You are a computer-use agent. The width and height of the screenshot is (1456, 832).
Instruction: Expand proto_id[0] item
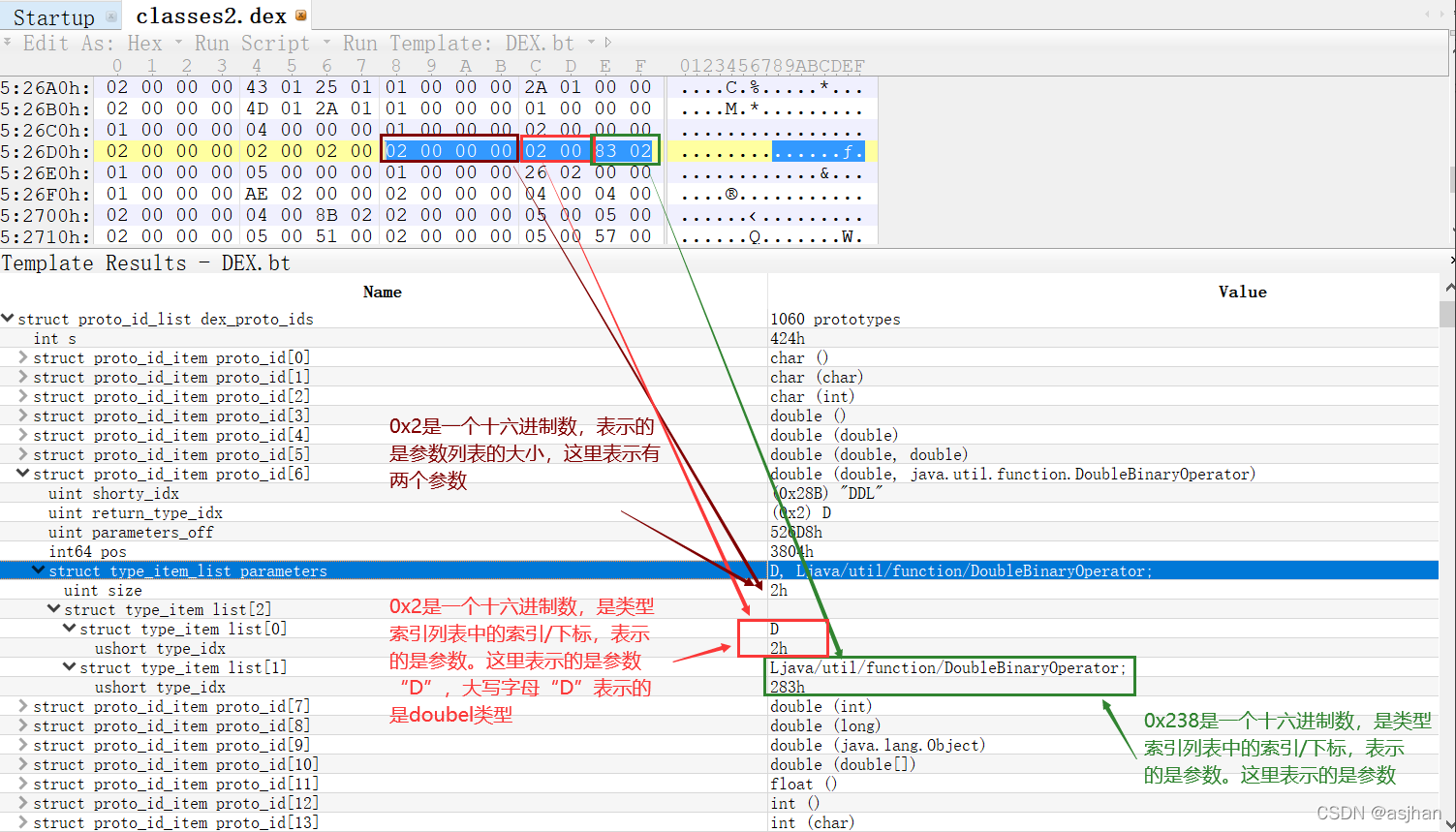[23, 357]
